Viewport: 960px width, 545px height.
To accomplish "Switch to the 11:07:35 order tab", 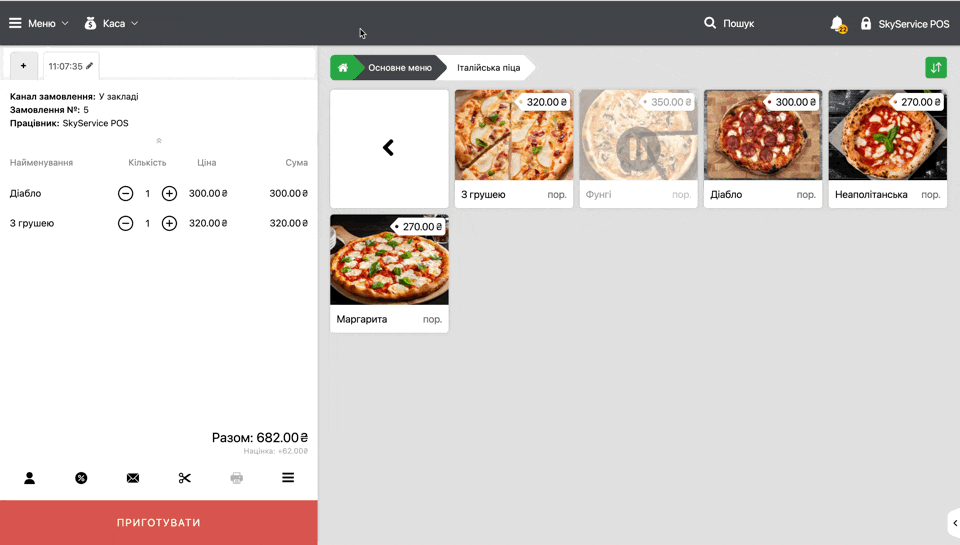I will pyautogui.click(x=70, y=66).
